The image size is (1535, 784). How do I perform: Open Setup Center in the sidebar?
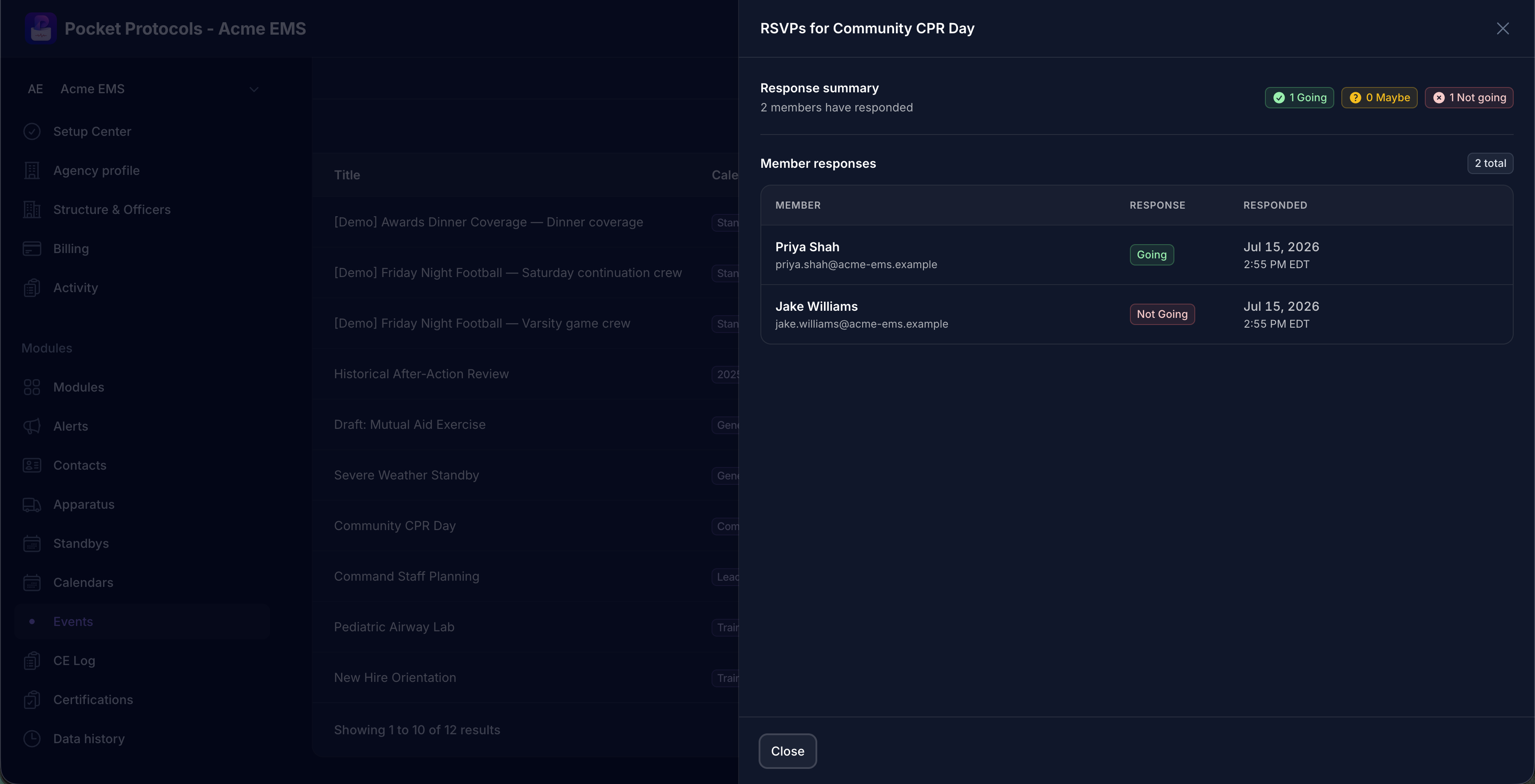pos(143,132)
